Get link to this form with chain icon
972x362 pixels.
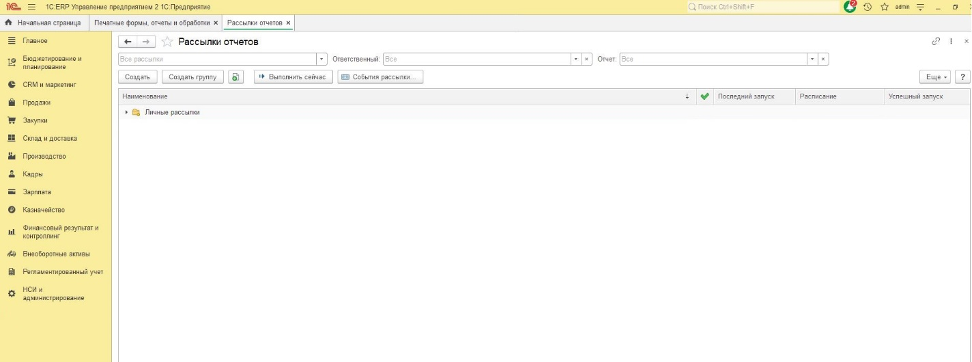point(935,41)
